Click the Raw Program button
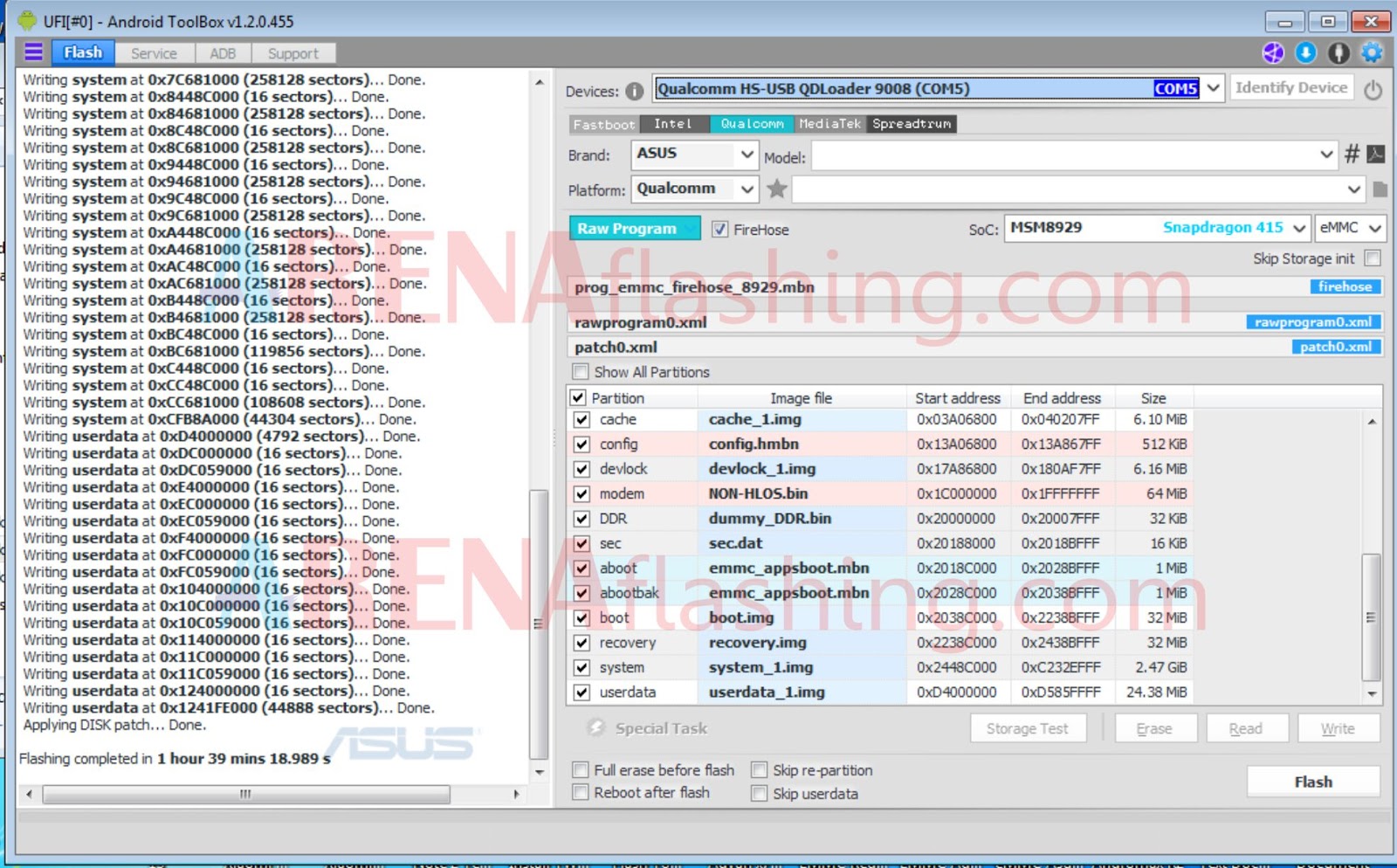The height and width of the screenshot is (868, 1397). 635,229
